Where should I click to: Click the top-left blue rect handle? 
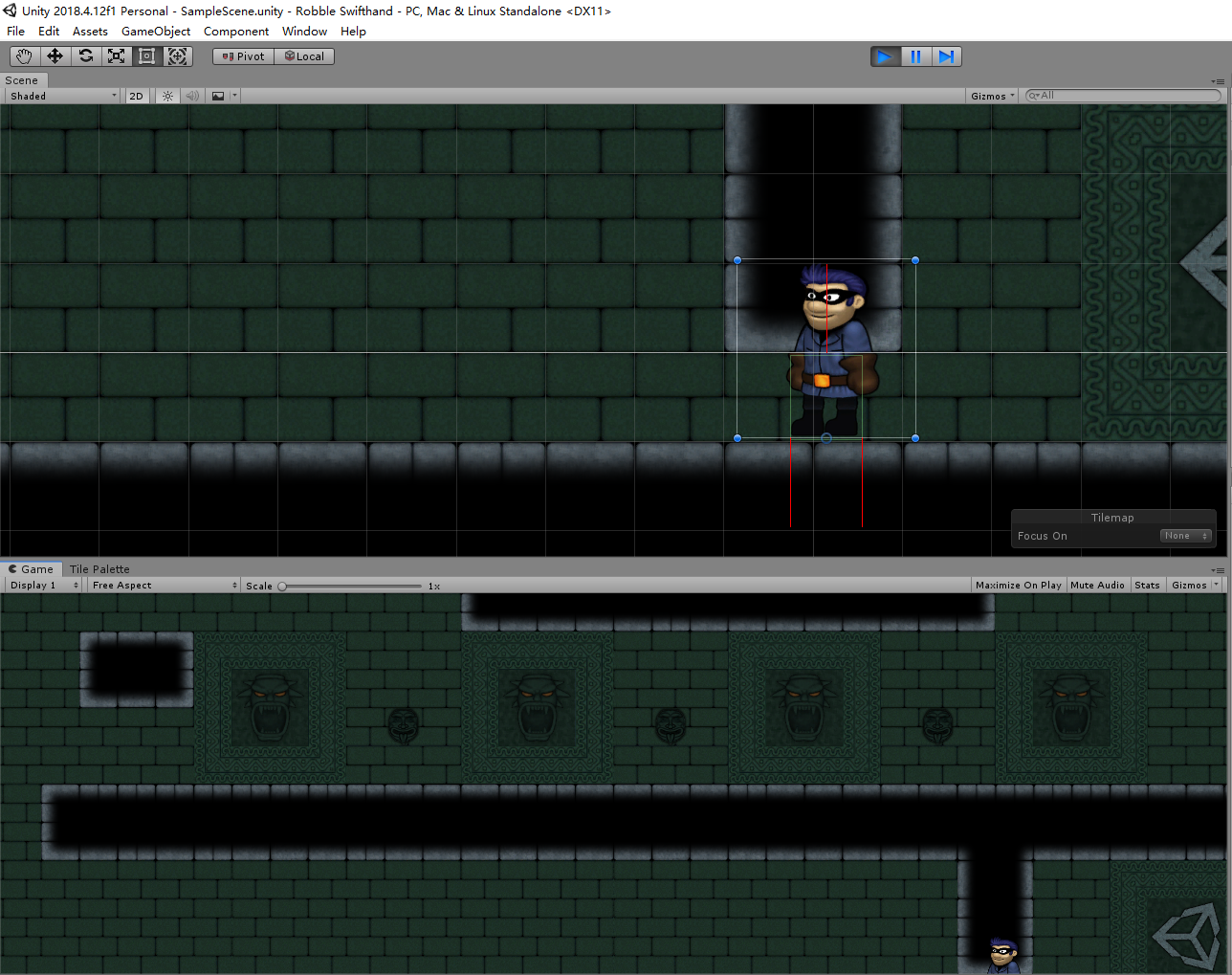point(737,260)
